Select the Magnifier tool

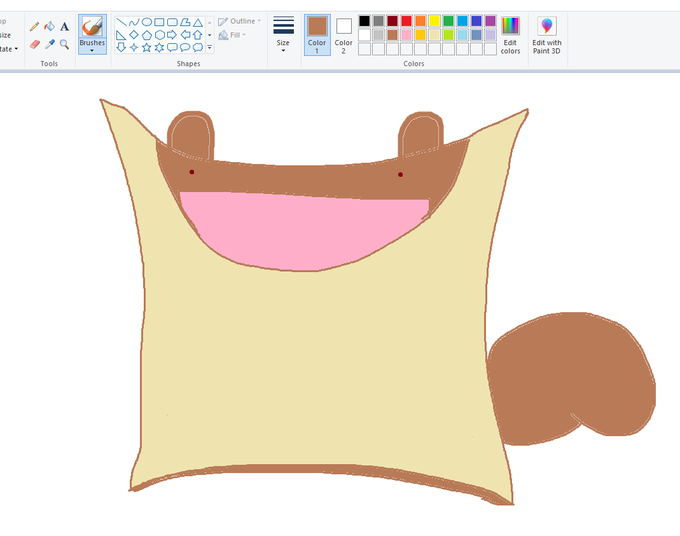[65, 44]
